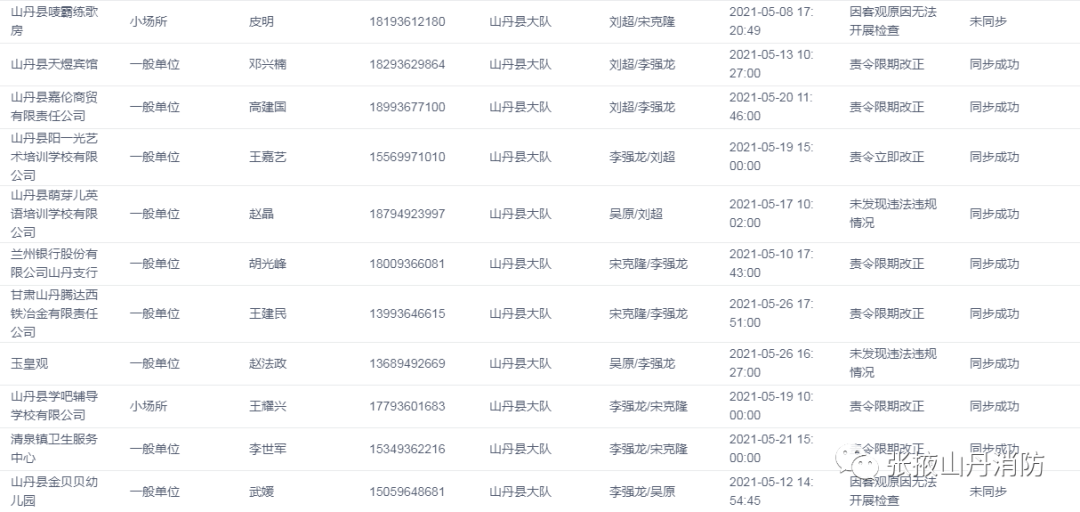
Task: Click 小场所 type for 山丹县学吧辅导学校
Action: click(148, 406)
